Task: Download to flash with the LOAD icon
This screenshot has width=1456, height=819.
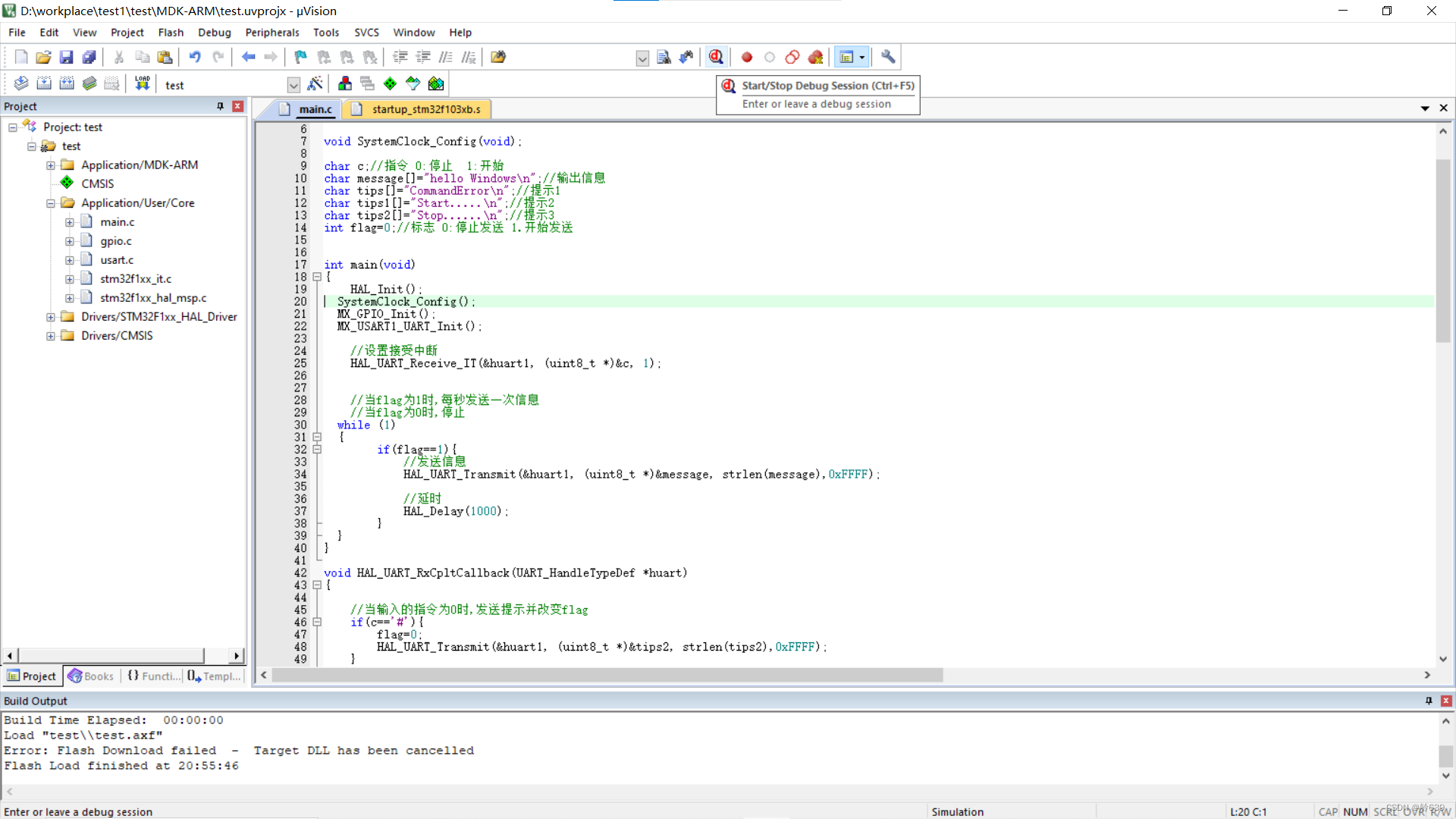Action: tap(142, 83)
